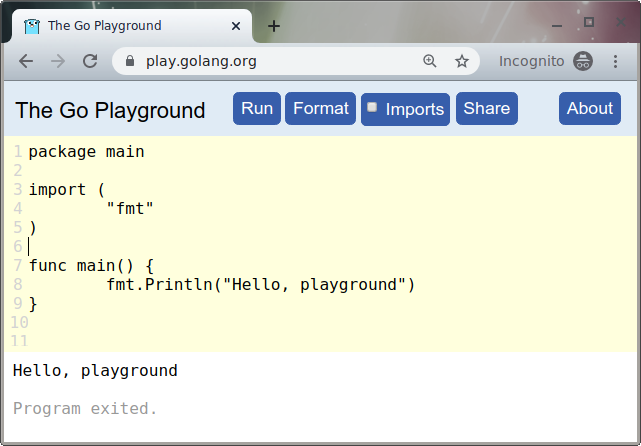Click the Incognito profile icon
The width and height of the screenshot is (641, 446).
point(583,61)
